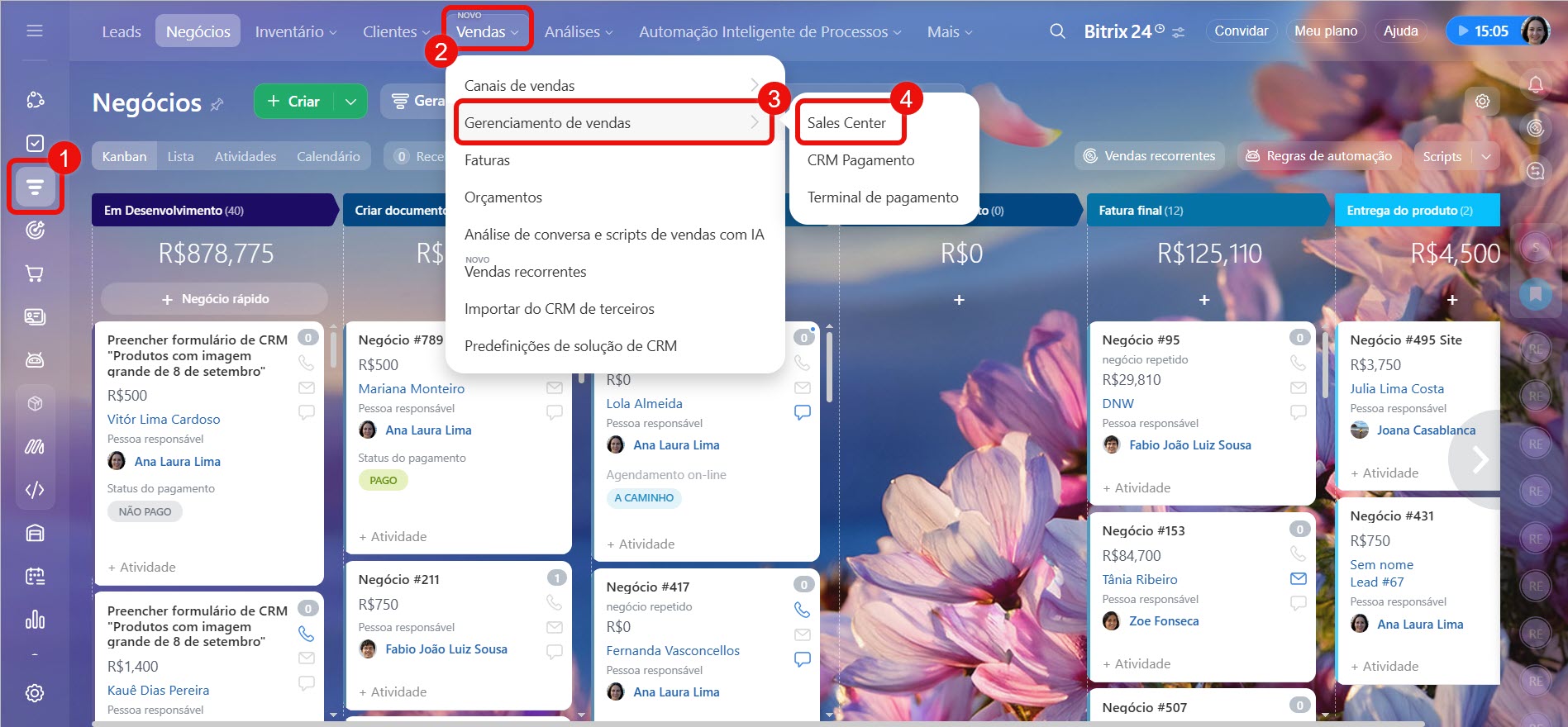Screen dimensions: 1568x727
Task: Open the Mariana Monteiro contact link
Action: point(411,388)
